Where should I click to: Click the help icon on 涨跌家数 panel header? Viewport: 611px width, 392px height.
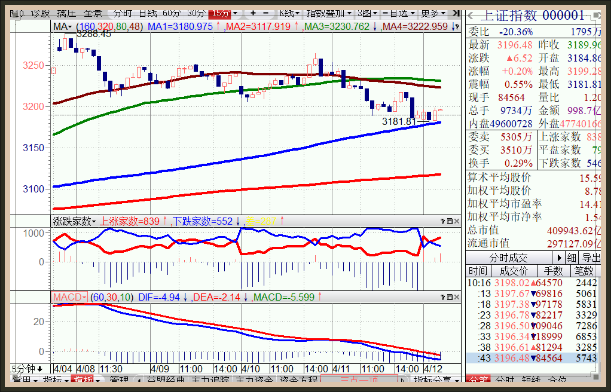(443, 221)
